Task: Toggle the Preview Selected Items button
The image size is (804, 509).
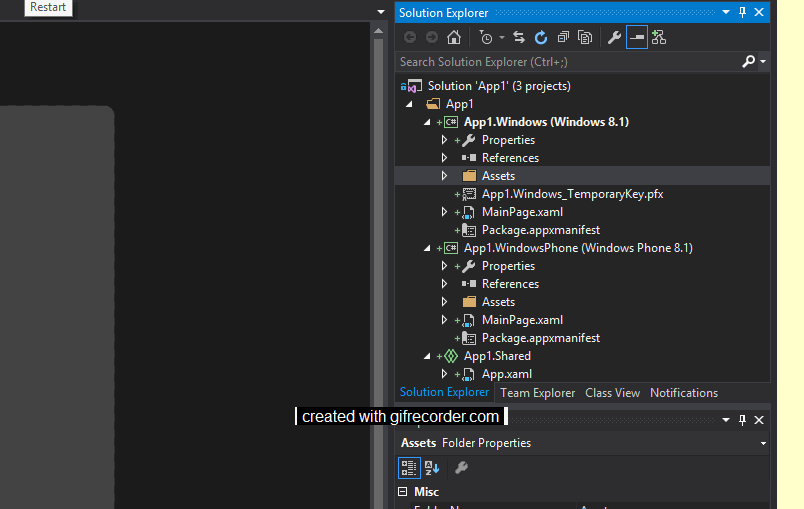Action: [637, 37]
